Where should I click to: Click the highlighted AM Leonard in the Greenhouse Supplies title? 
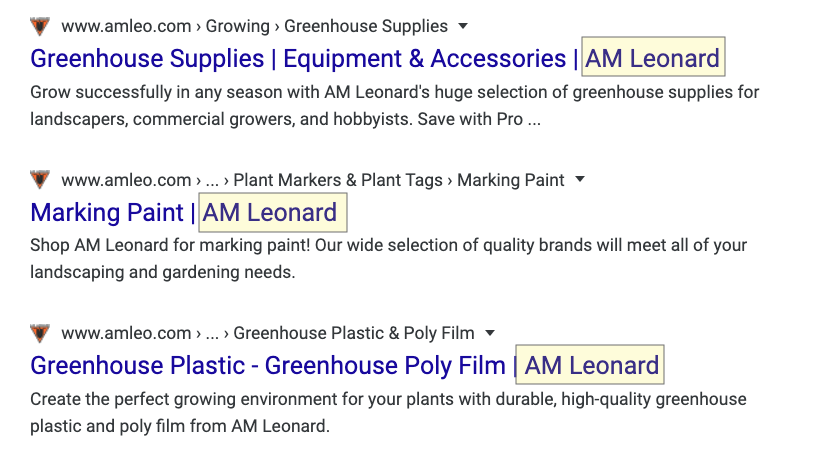(x=653, y=58)
